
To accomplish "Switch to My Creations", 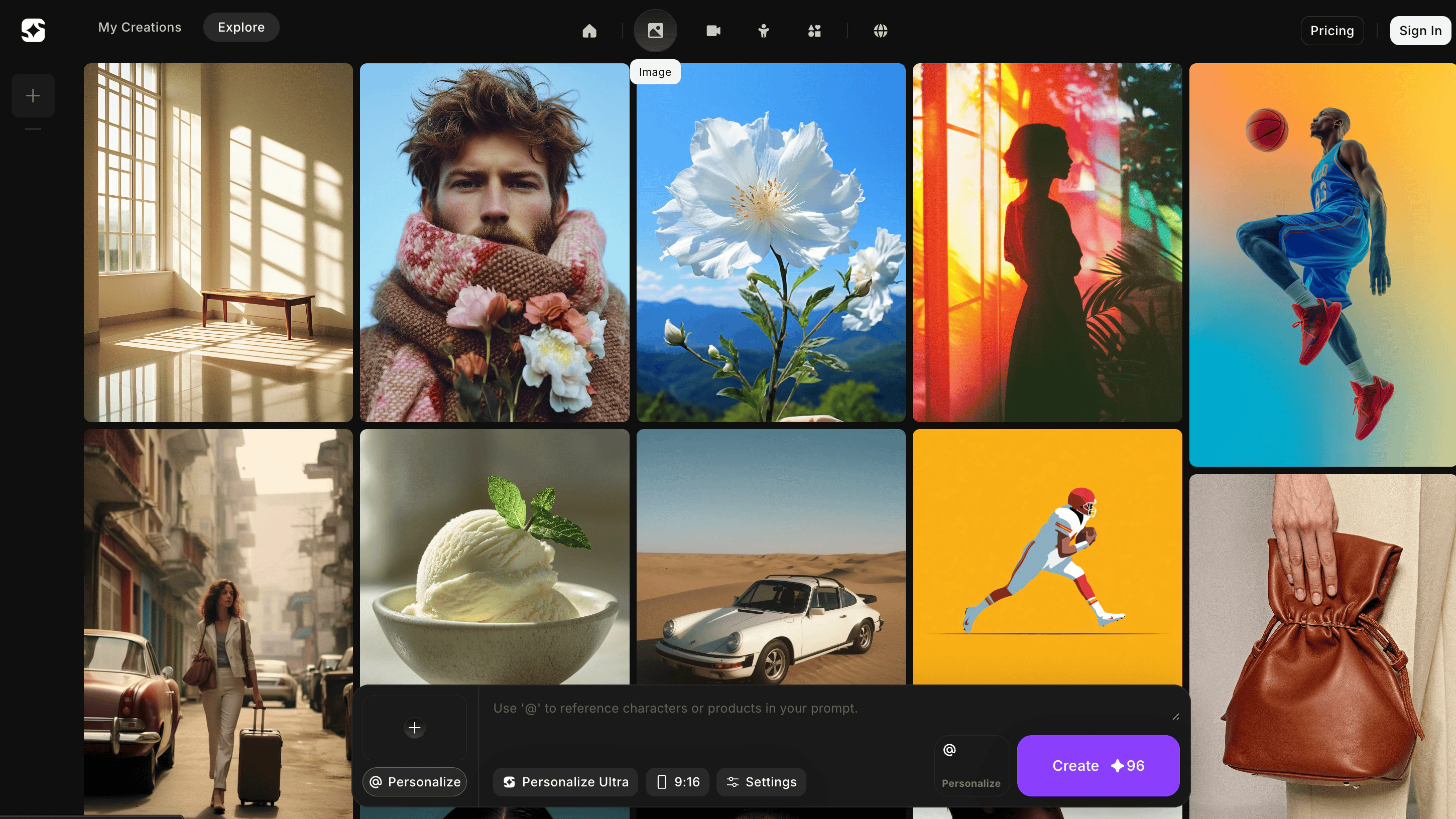I will coord(140,27).
